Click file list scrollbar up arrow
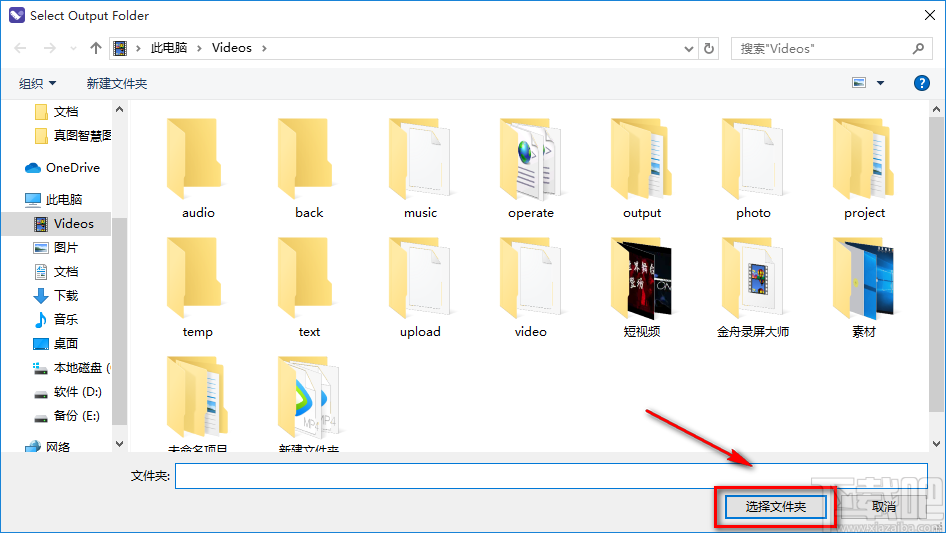The image size is (946, 533). tap(936, 109)
